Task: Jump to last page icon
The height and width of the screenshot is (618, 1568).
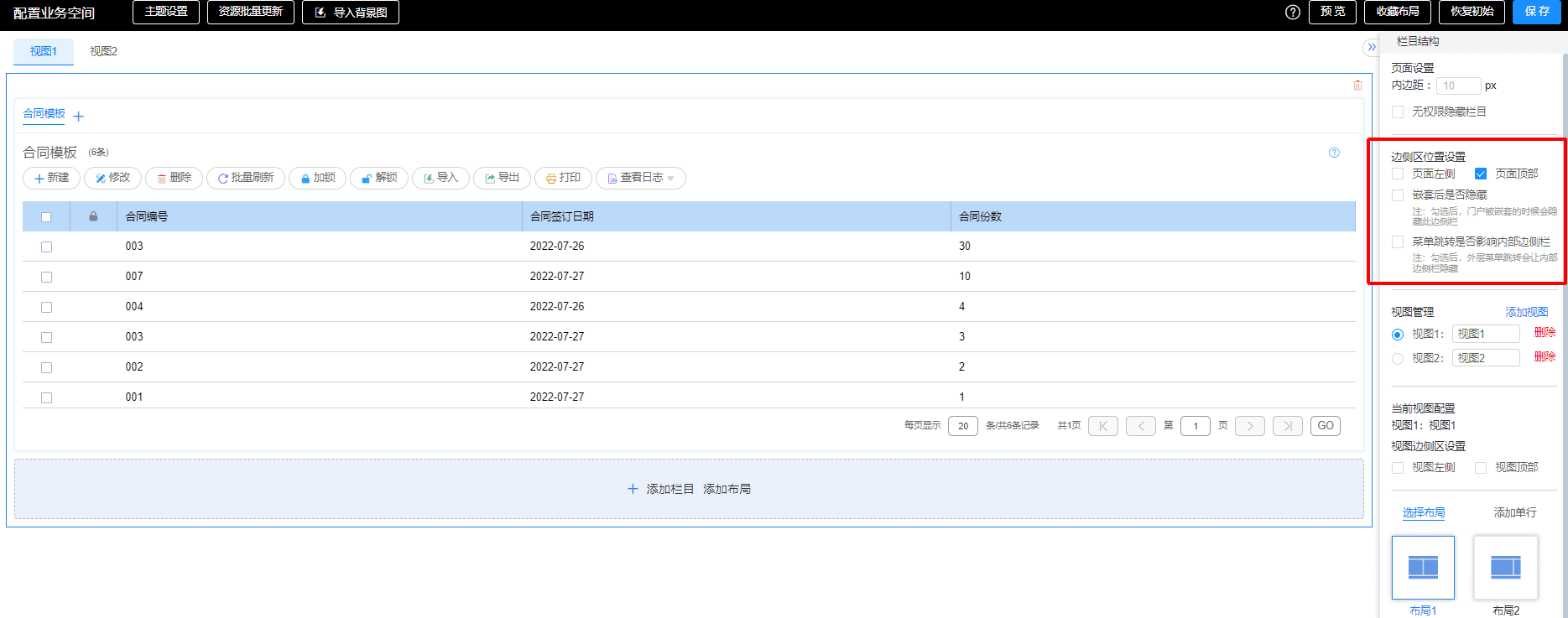Action: pos(1288,426)
